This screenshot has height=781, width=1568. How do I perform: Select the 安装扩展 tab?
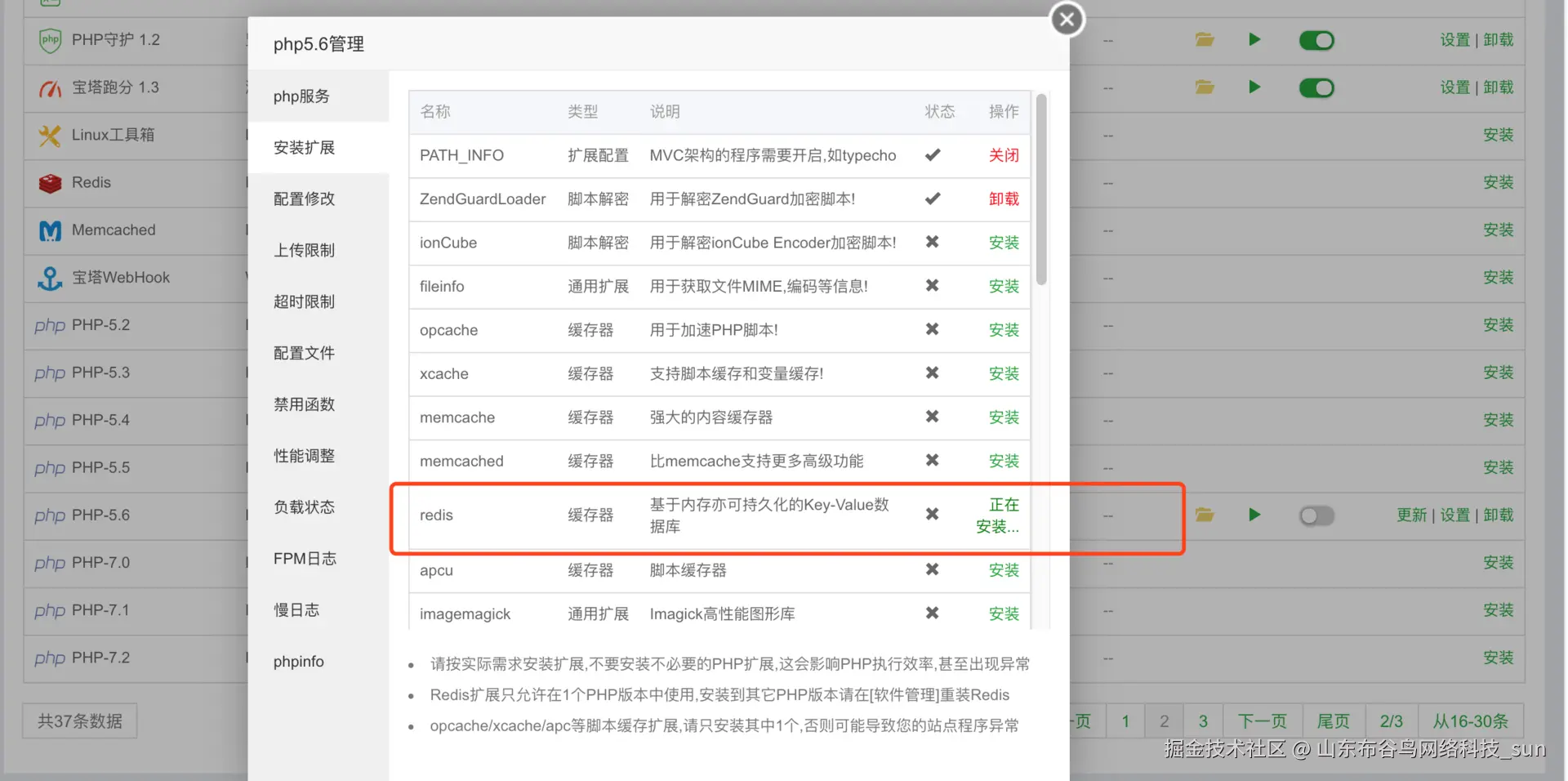tap(318, 148)
